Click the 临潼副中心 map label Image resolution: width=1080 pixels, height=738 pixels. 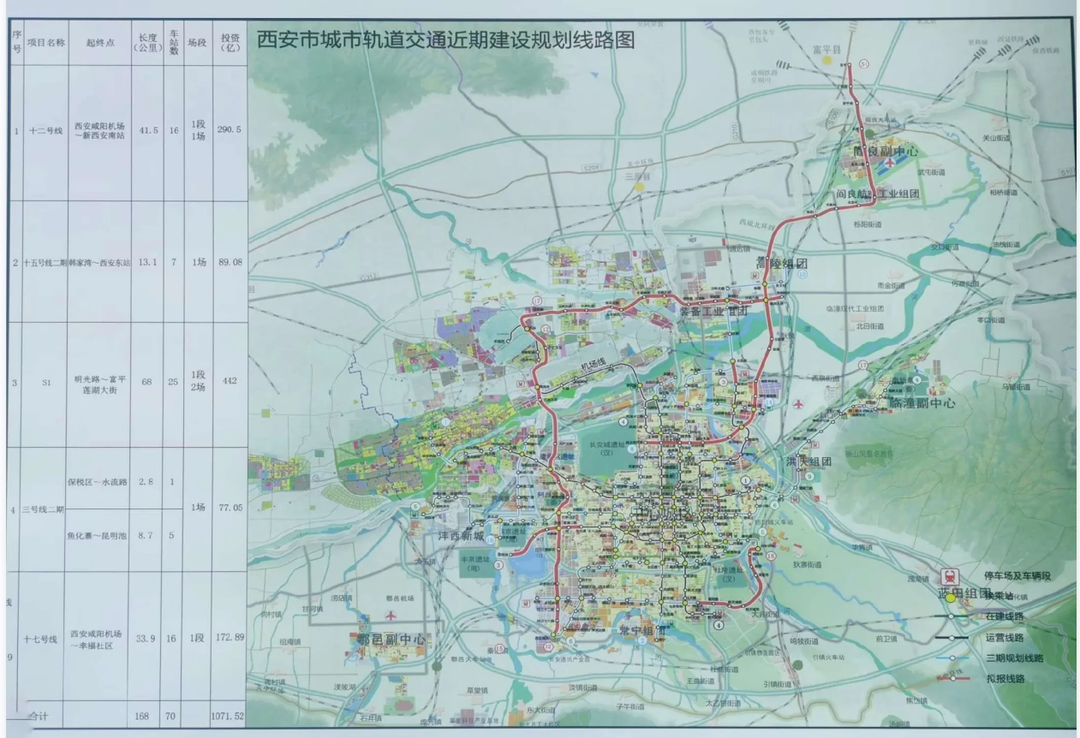point(922,403)
